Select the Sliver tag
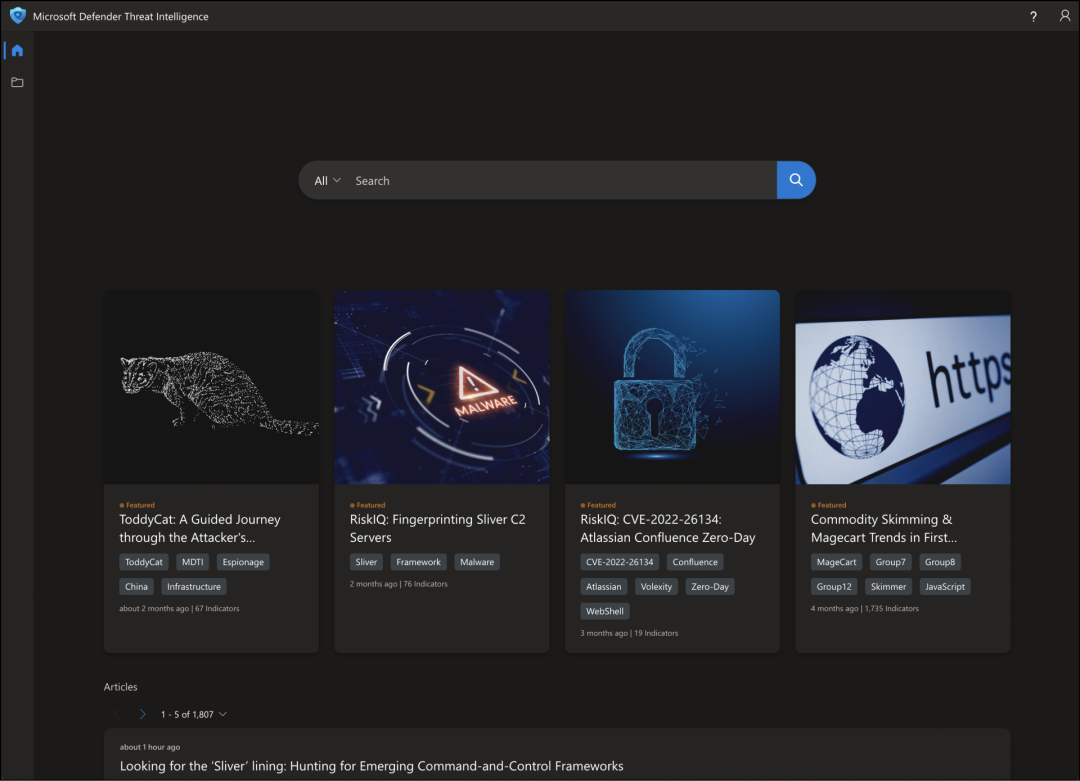The height and width of the screenshot is (781, 1080). coord(366,562)
